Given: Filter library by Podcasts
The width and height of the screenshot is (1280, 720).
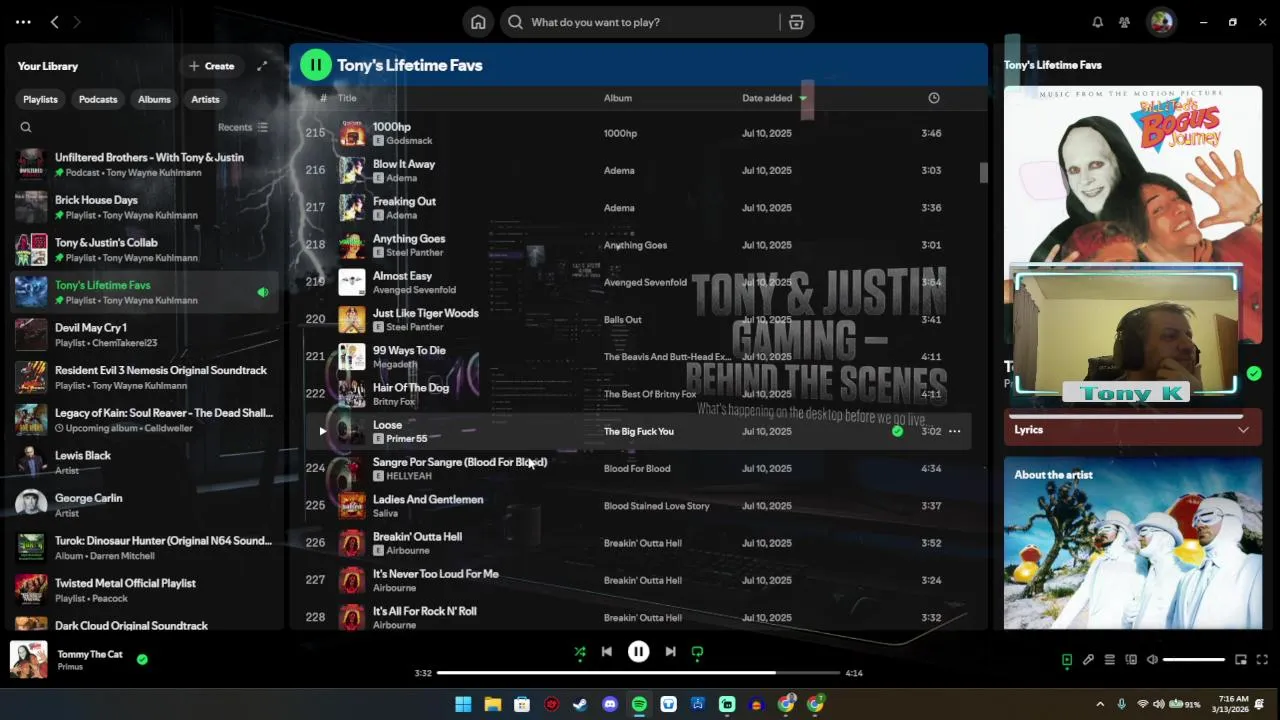Looking at the screenshot, I should click(x=98, y=99).
